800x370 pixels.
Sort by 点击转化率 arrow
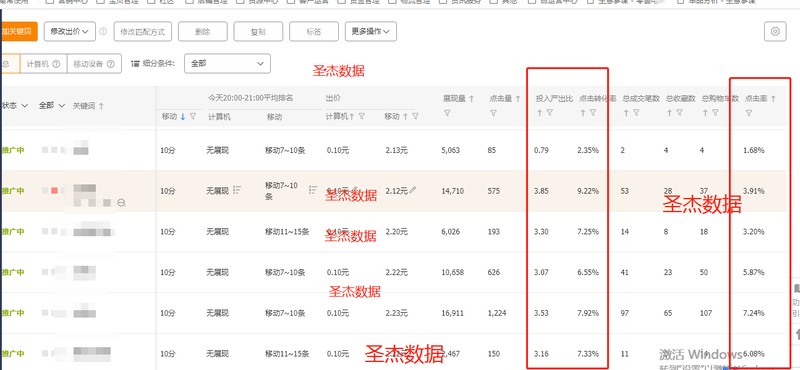583,113
